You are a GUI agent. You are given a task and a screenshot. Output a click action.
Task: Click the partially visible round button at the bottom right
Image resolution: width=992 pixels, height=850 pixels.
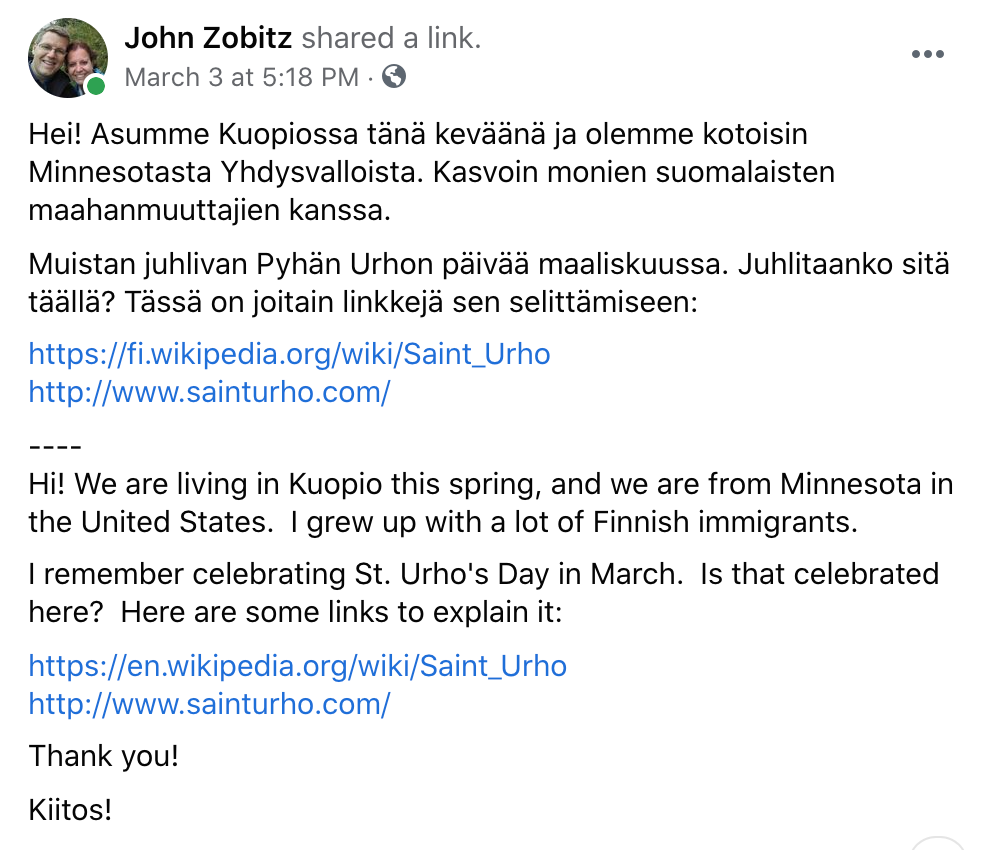[x=938, y=844]
